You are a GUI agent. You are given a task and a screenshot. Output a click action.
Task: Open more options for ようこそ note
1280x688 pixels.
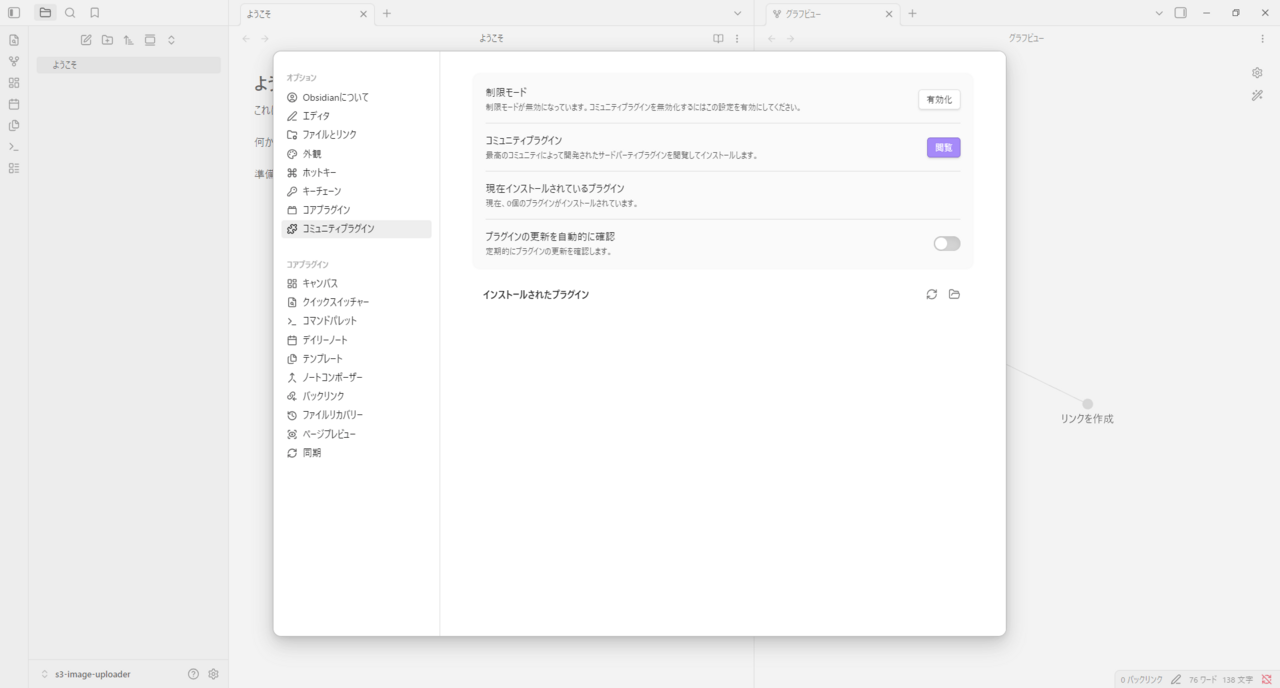point(737,39)
